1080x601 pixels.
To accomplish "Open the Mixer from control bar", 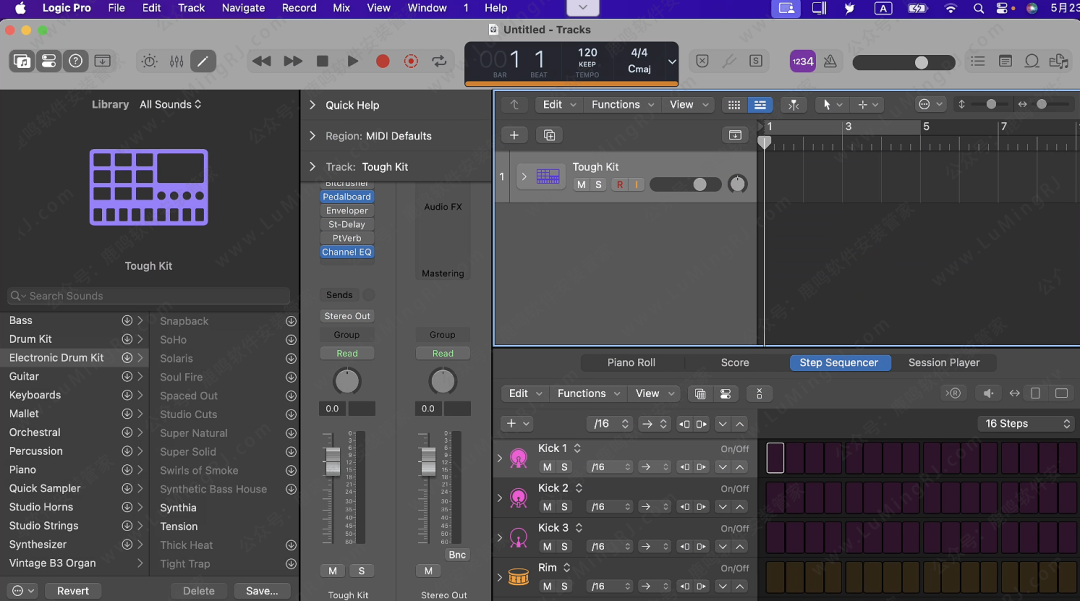I will coord(176,61).
